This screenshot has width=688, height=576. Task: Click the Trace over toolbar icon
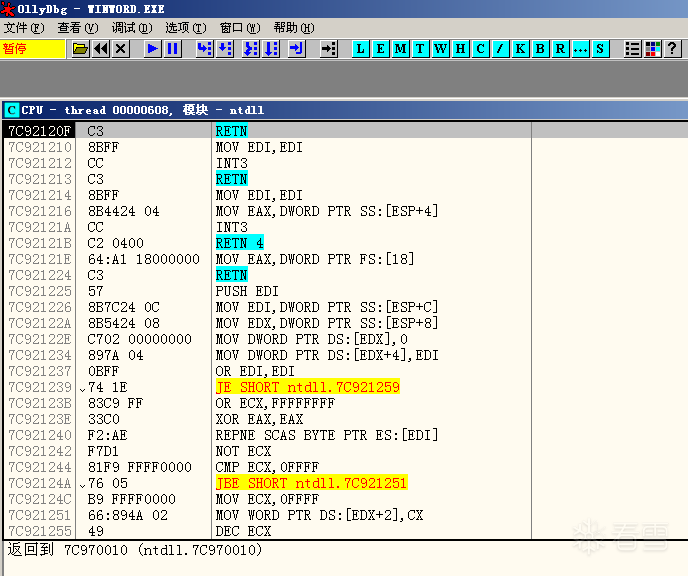coord(271,49)
